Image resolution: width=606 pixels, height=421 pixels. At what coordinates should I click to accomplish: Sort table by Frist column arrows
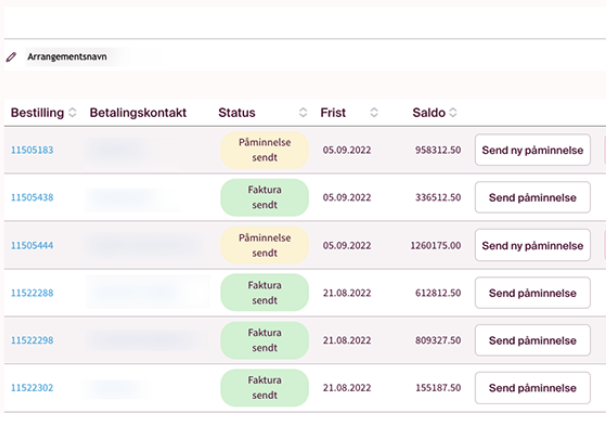tap(374, 113)
